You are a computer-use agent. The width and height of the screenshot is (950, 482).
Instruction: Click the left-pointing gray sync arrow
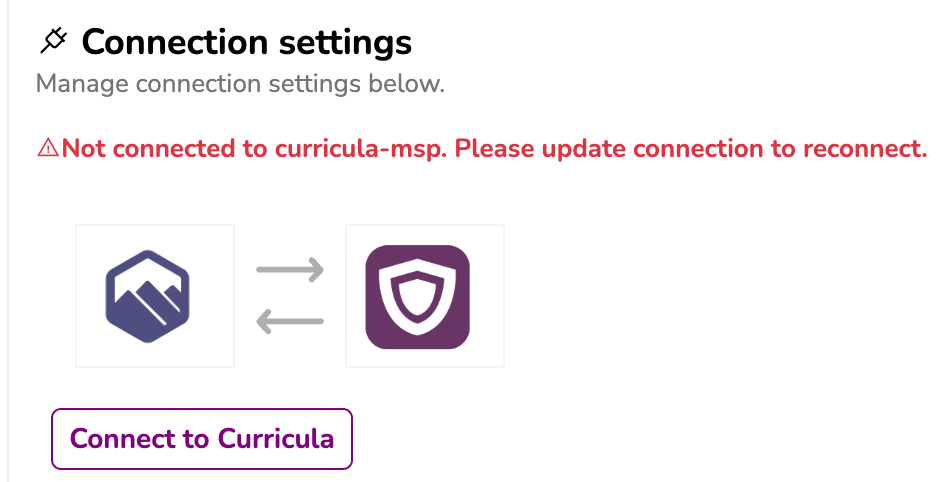(290, 321)
